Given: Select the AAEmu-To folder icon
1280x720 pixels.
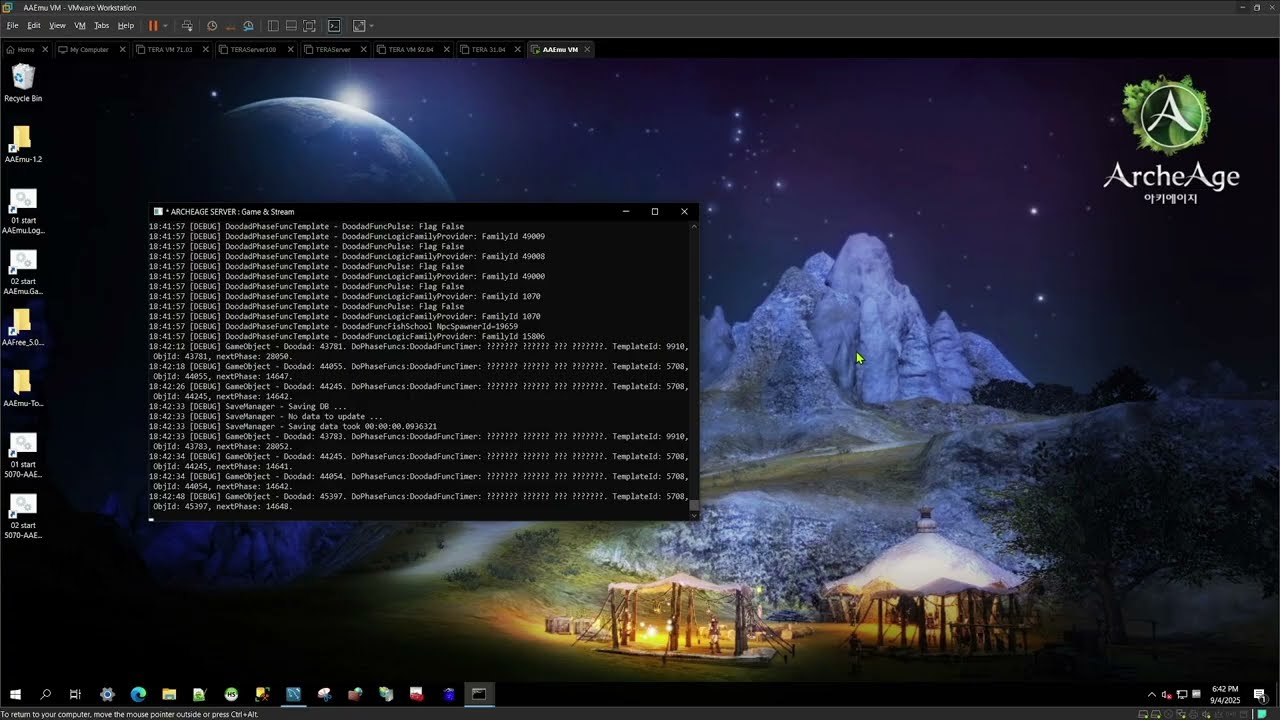Looking at the screenshot, I should point(23,389).
